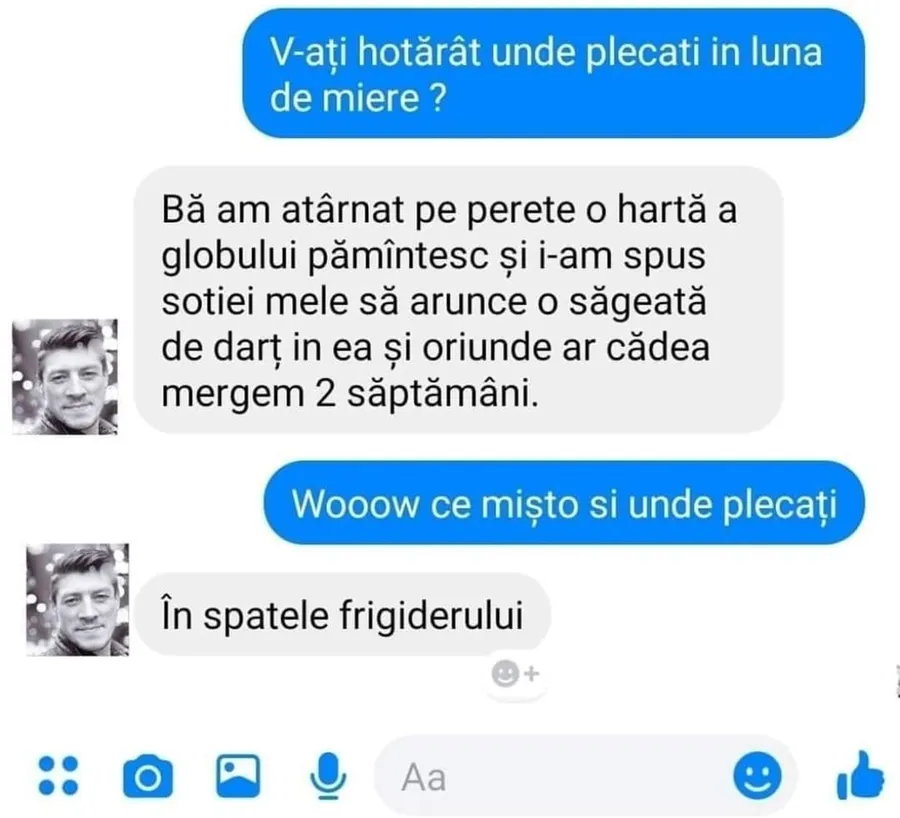Open the photo gallery icon
Screen dimensions: 900x818
(238, 776)
